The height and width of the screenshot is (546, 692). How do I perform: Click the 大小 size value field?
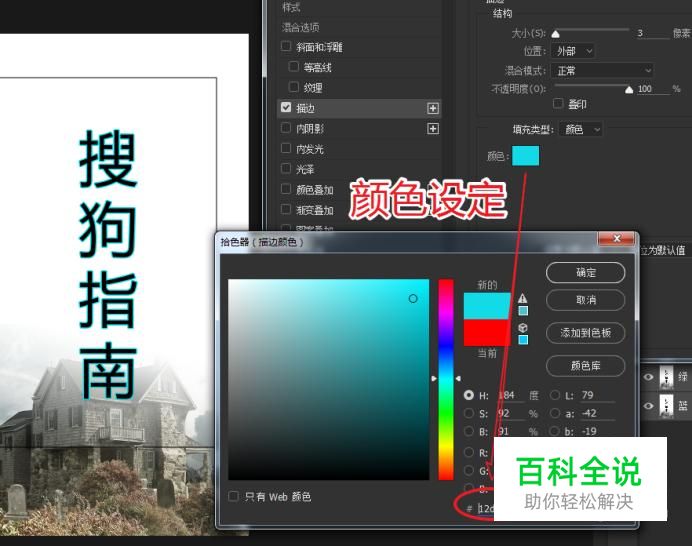653,33
